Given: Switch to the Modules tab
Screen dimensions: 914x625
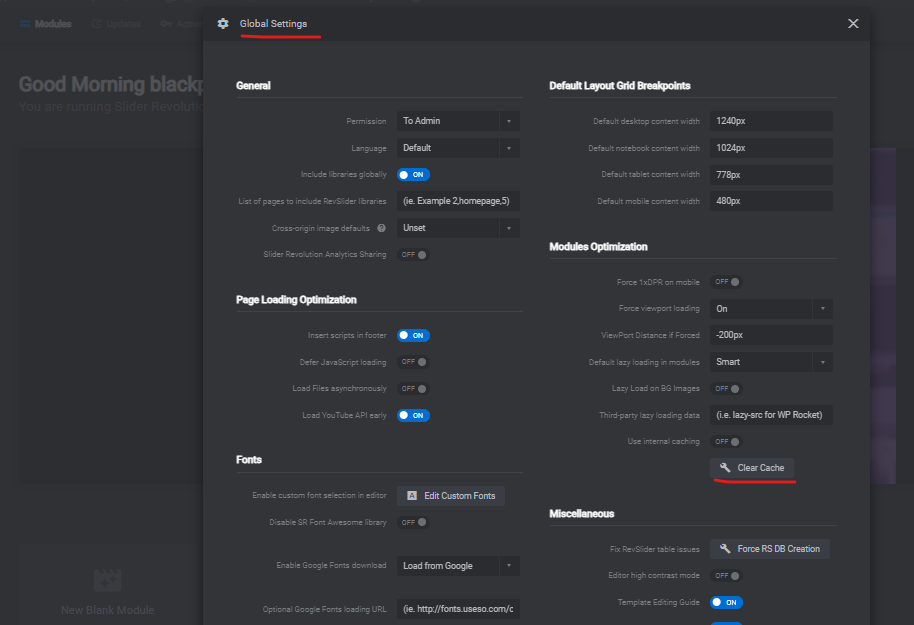Looking at the screenshot, I should [46, 24].
